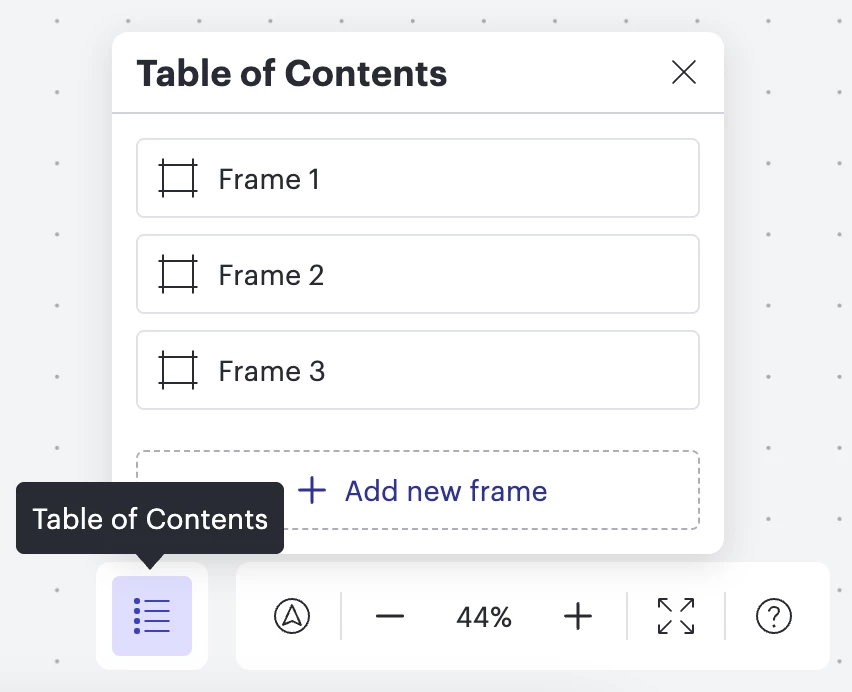This screenshot has height=692, width=852.
Task: Click the fullscreen expand arrows icon
Action: (676, 616)
